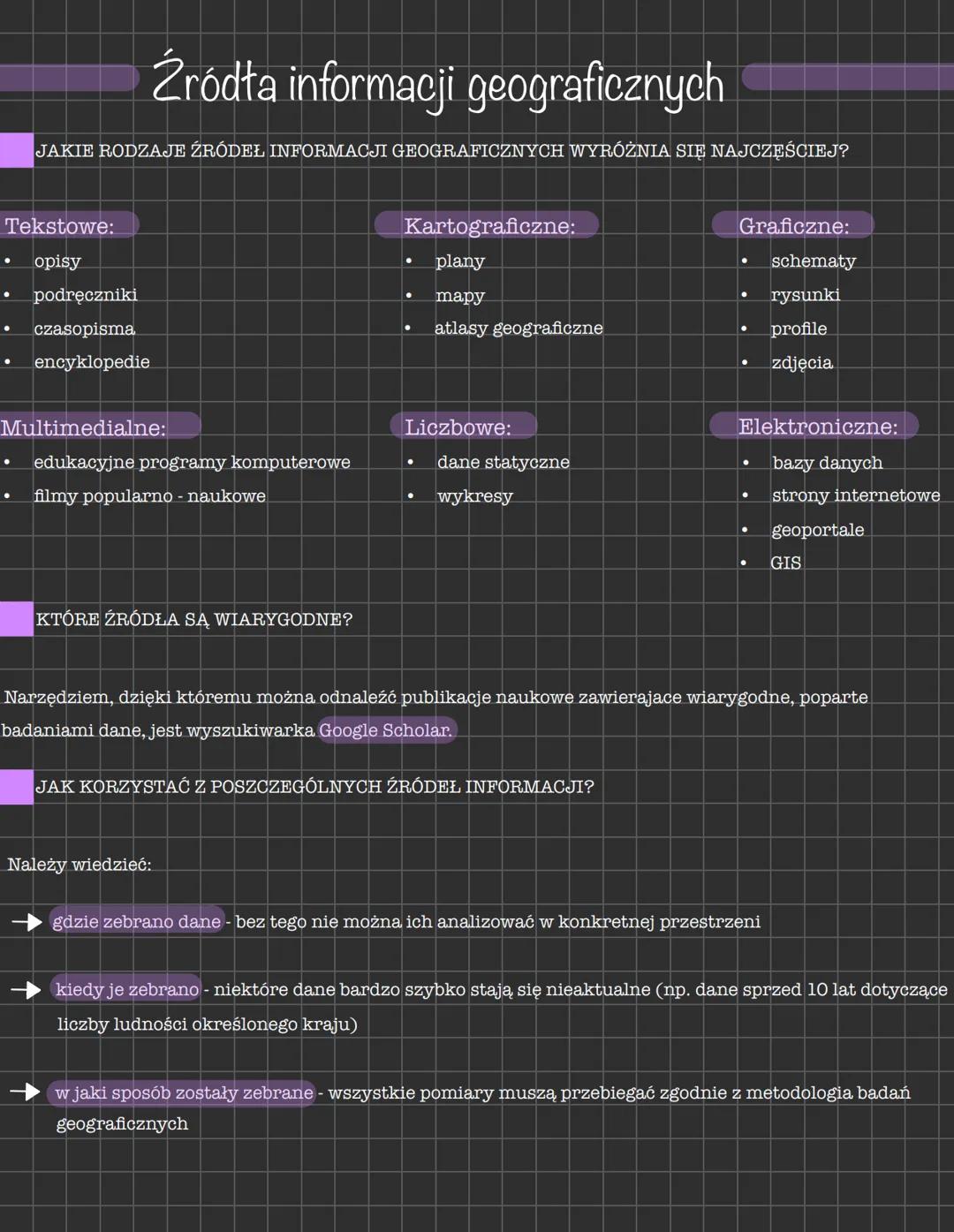The width and height of the screenshot is (954, 1232).
Task: Click the arrow beside "gdzie zebrano dane"
Action: [x=27, y=922]
